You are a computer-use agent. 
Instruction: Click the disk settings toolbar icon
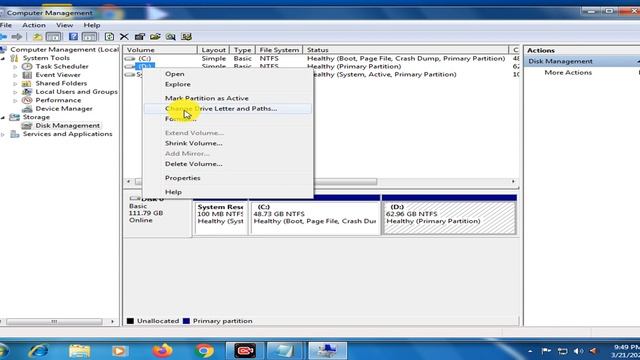[187, 37]
